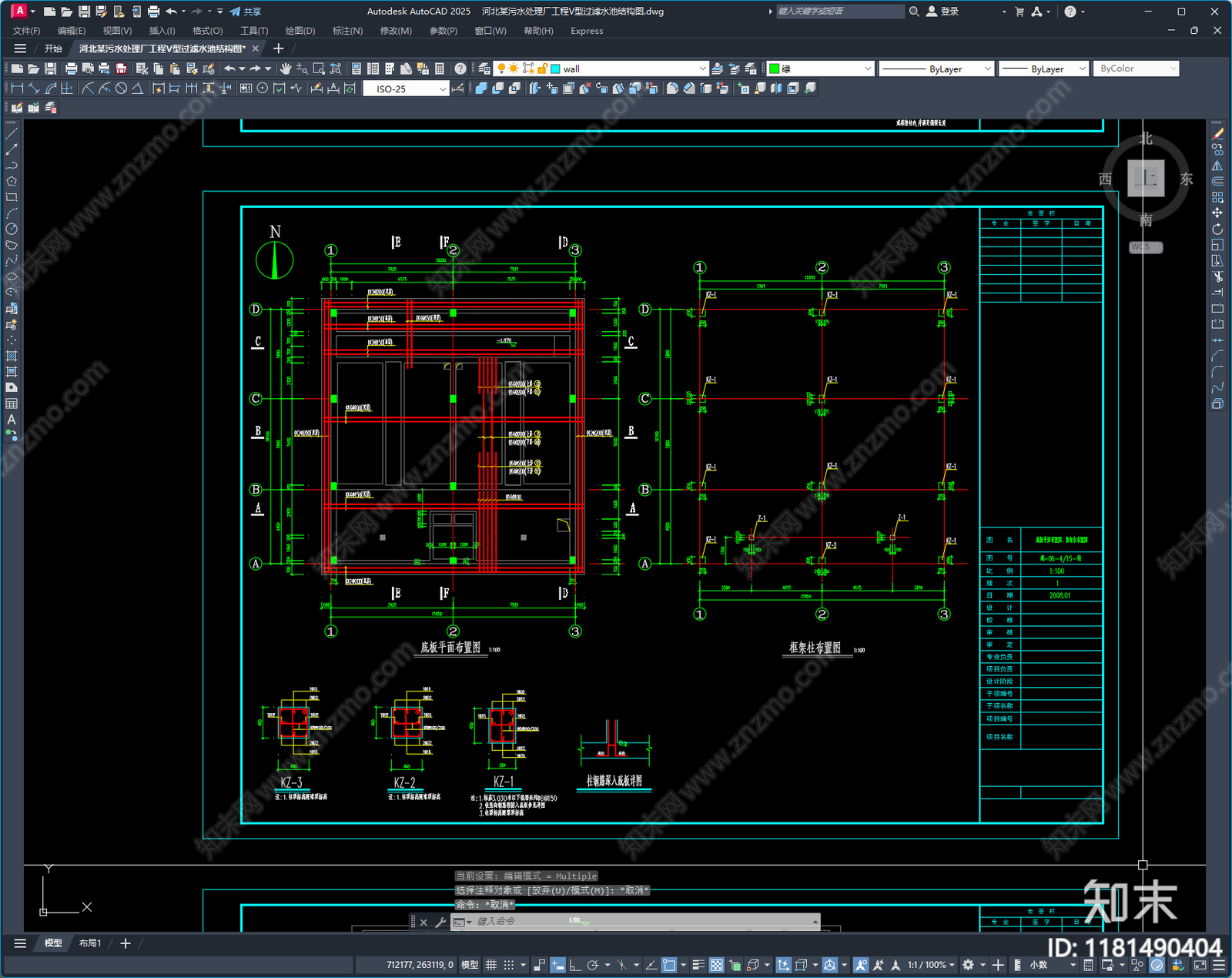Switch to the 布局1 layout tab
1232x978 pixels.
90,943
